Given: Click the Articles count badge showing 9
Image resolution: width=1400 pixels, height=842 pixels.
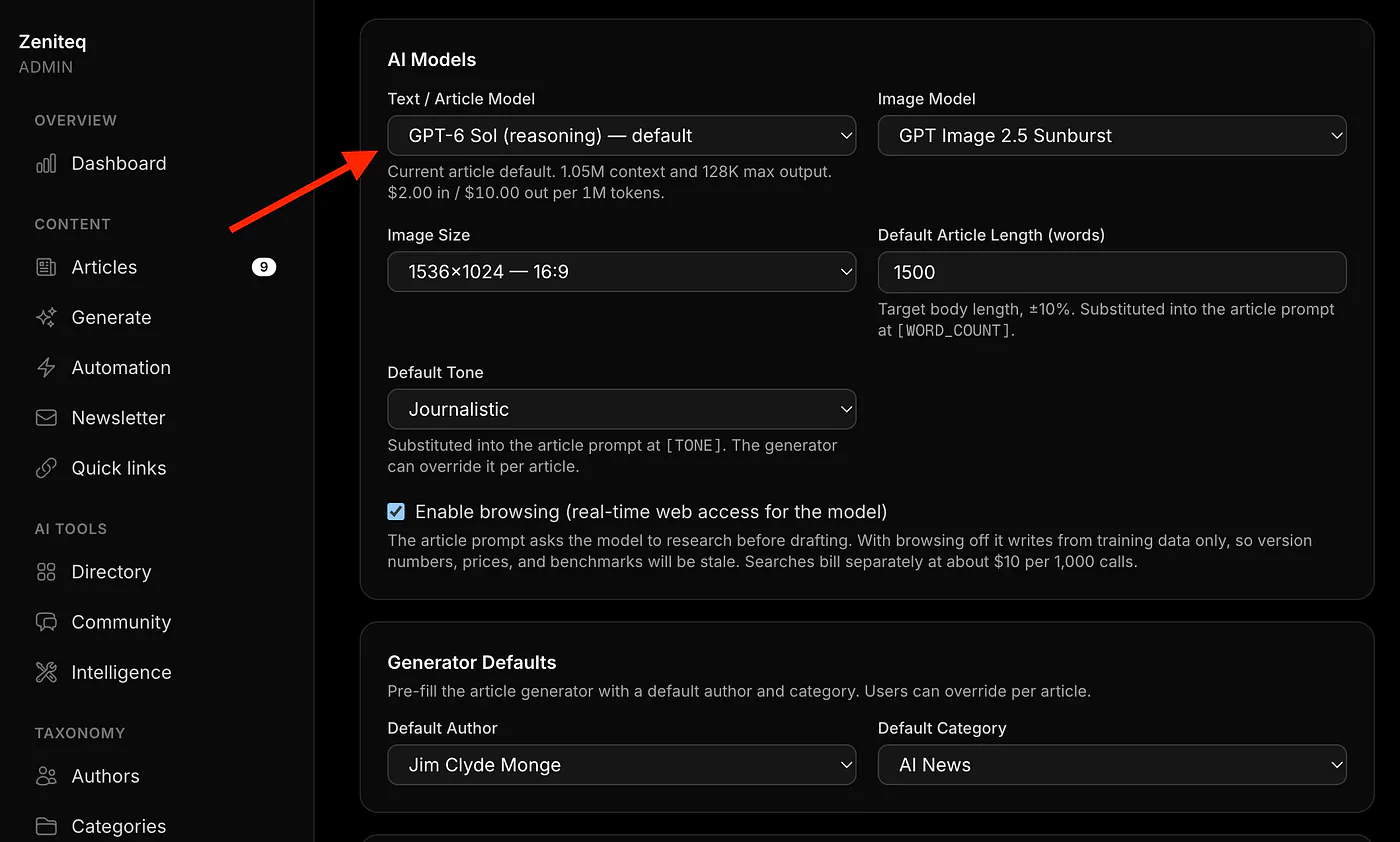Looking at the screenshot, I should (x=263, y=267).
